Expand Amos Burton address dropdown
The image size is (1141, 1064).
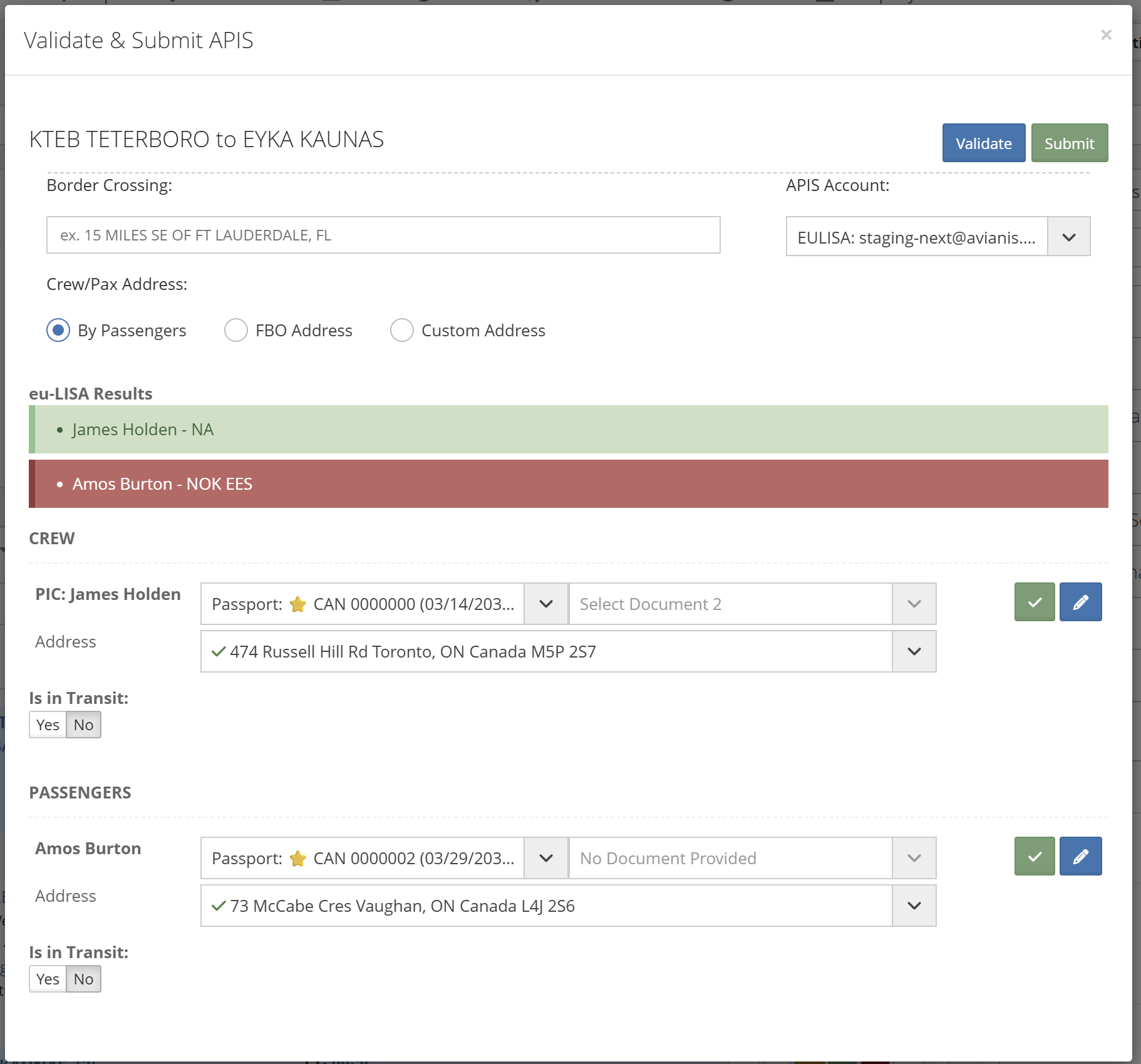coord(914,906)
